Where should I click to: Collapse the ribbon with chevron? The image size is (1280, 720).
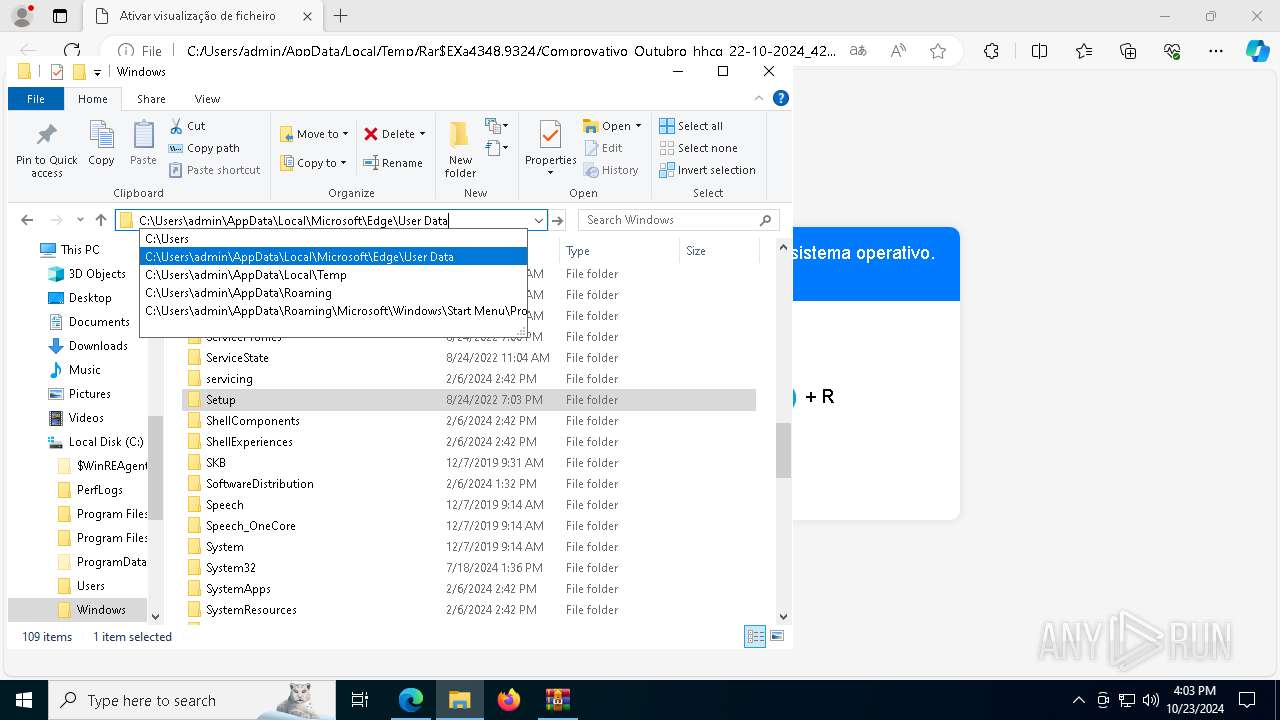pyautogui.click(x=759, y=98)
